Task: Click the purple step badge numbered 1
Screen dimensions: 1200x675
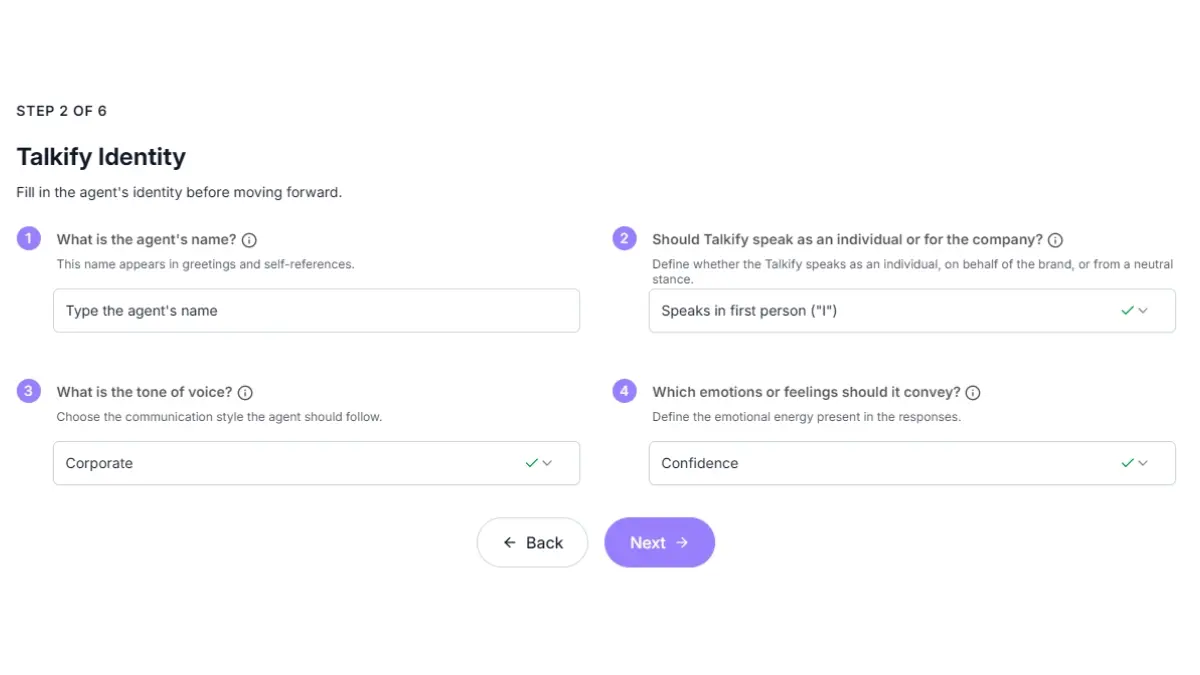Action: click(x=28, y=238)
